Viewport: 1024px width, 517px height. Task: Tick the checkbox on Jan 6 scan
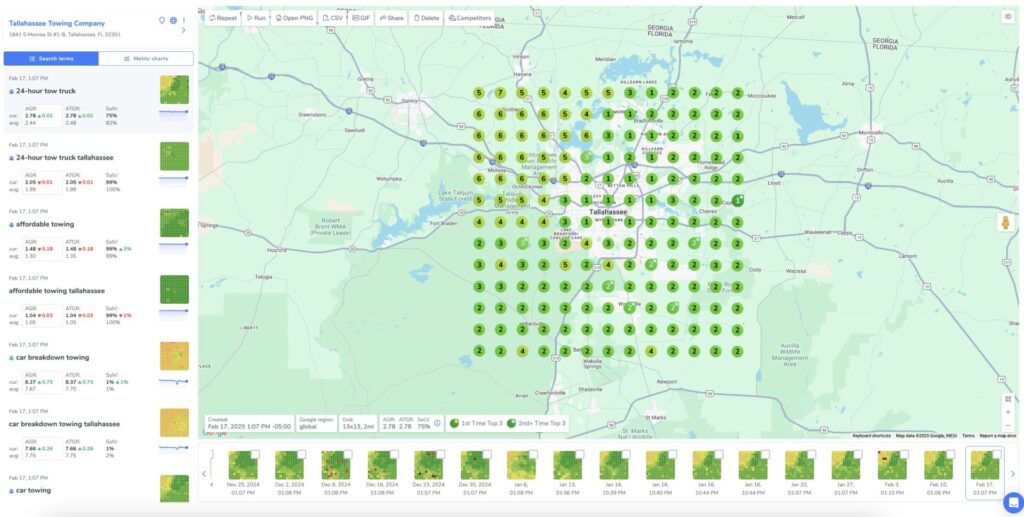(534, 454)
